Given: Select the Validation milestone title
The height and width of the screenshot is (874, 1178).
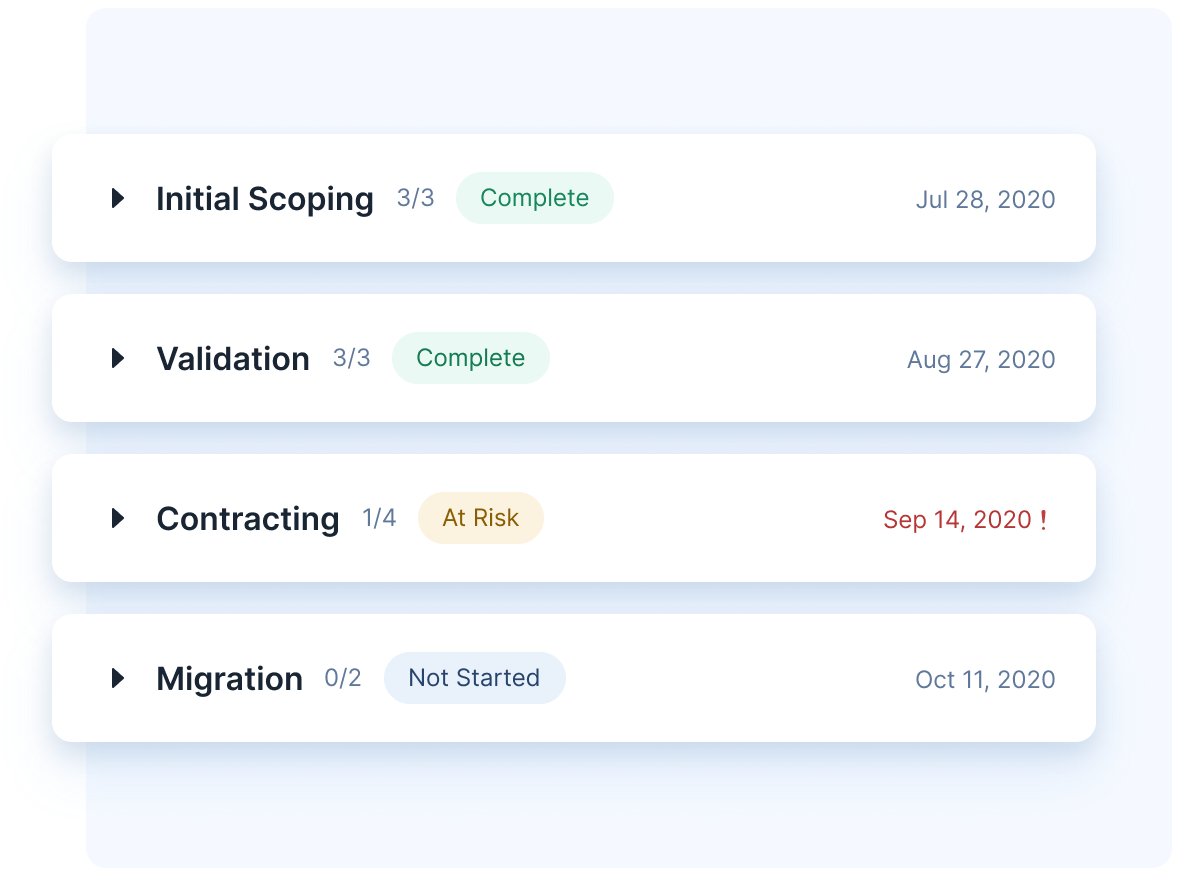Looking at the screenshot, I should coord(233,359).
